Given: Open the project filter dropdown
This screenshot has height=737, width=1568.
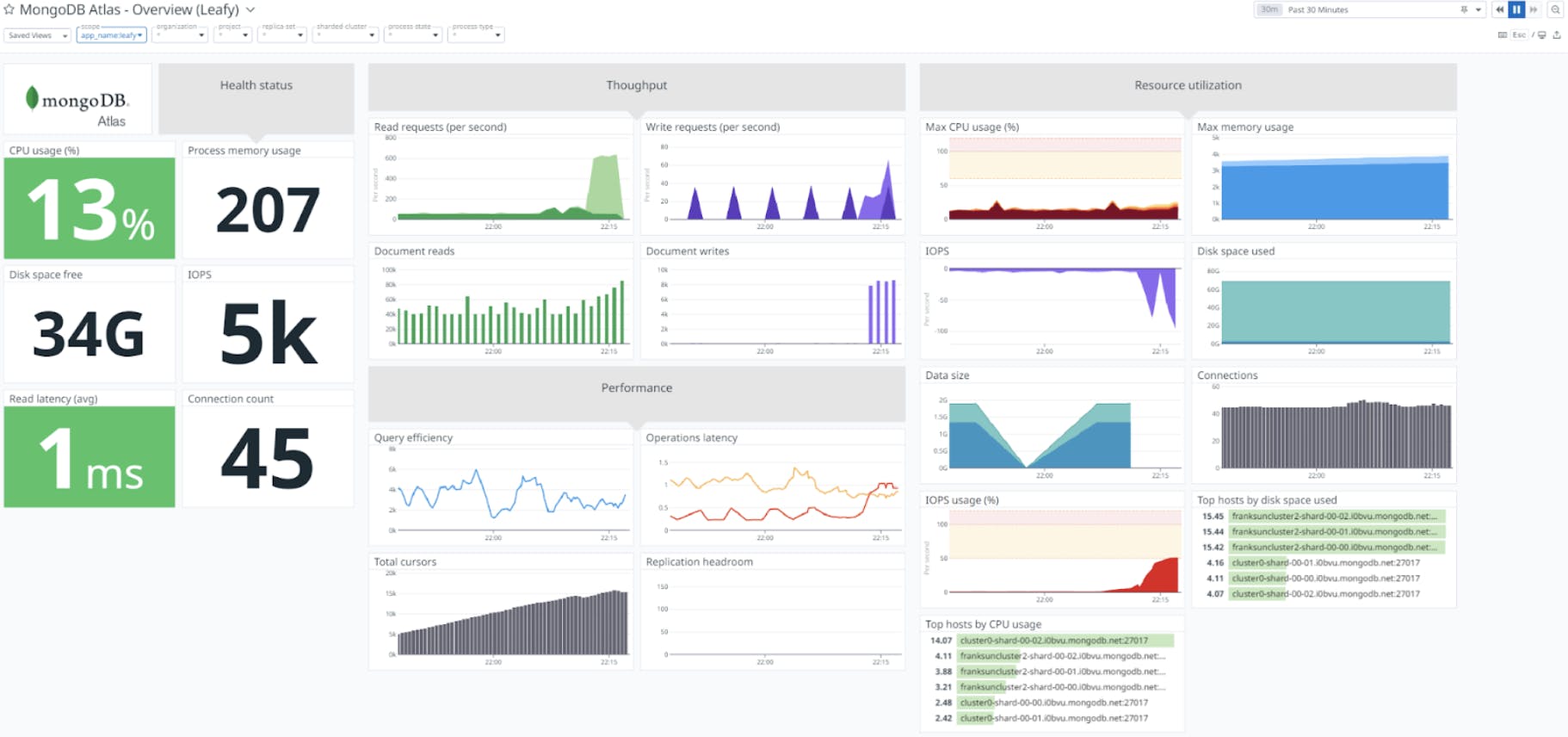Looking at the screenshot, I should tap(232, 34).
